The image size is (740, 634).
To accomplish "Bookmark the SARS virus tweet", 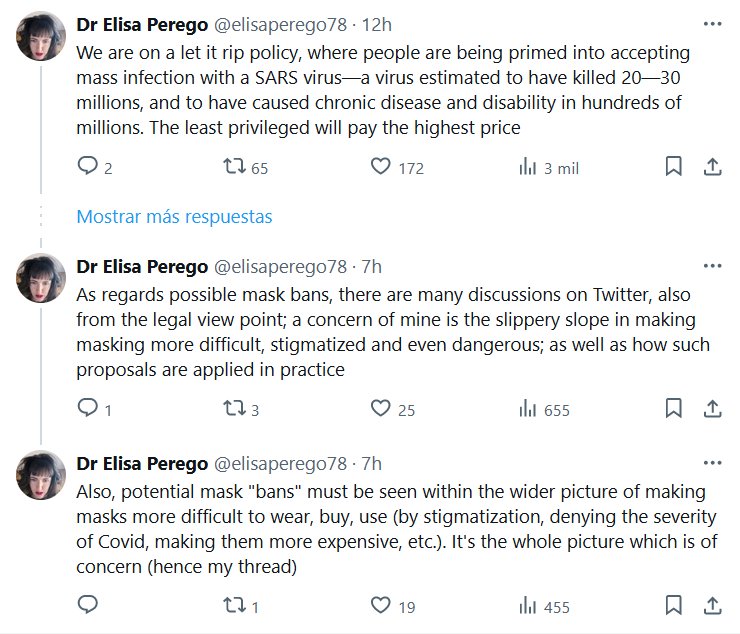I will pos(674,167).
